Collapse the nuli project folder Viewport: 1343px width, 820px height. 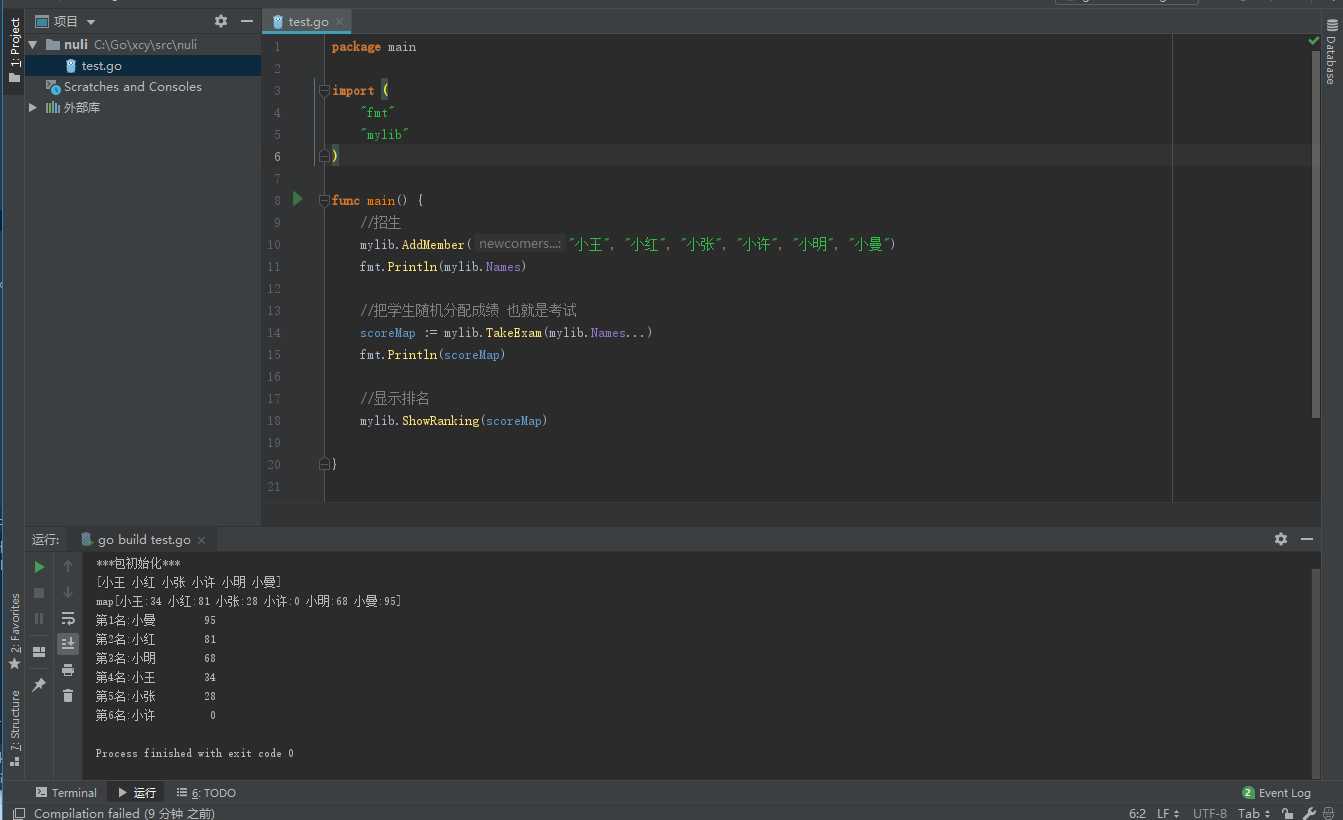[x=33, y=45]
